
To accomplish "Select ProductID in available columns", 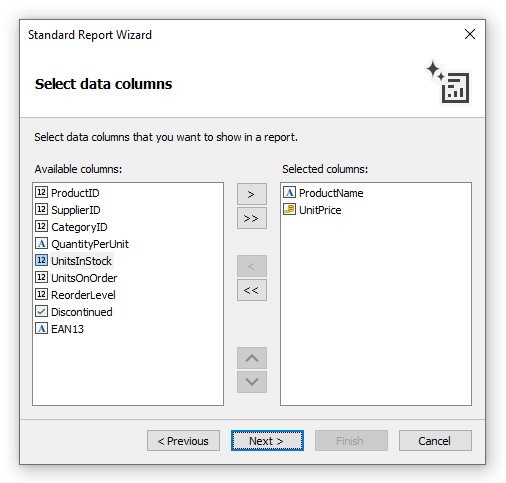I will click(x=75, y=193).
